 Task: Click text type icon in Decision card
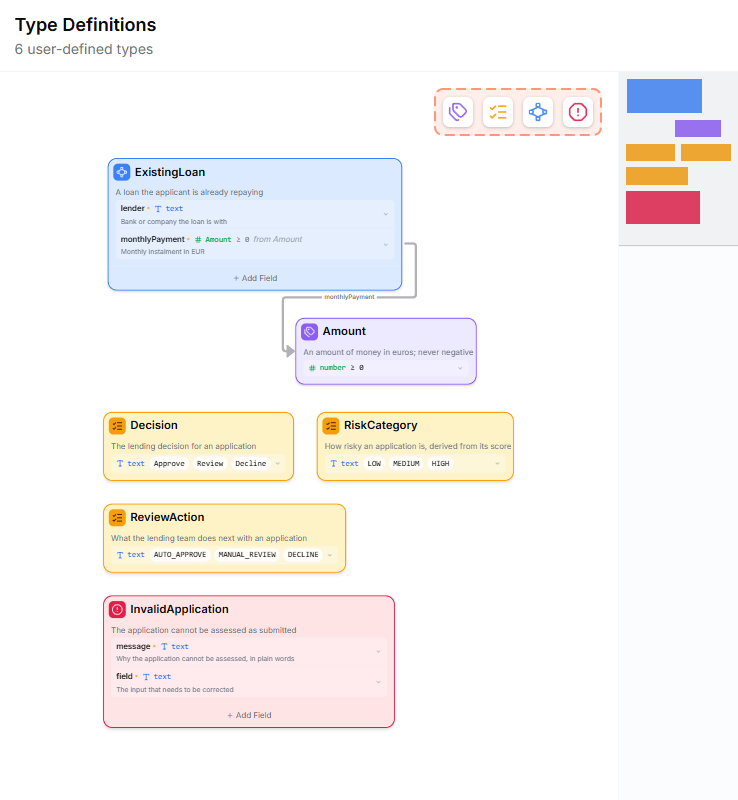tap(120, 463)
